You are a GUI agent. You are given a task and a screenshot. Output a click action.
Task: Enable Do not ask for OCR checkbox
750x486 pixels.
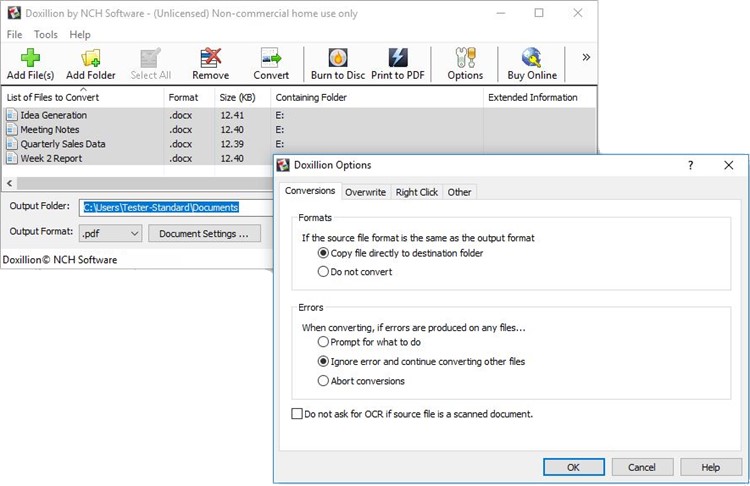click(297, 414)
